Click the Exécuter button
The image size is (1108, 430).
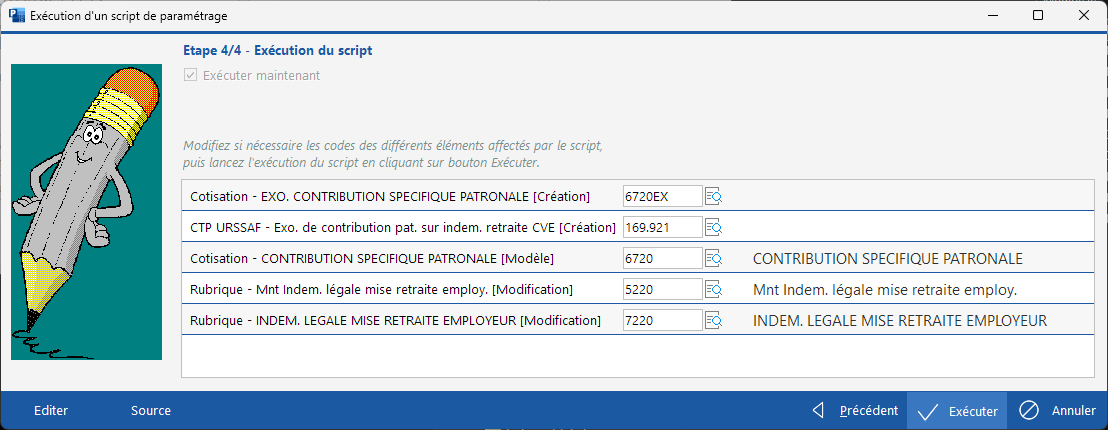point(957,411)
